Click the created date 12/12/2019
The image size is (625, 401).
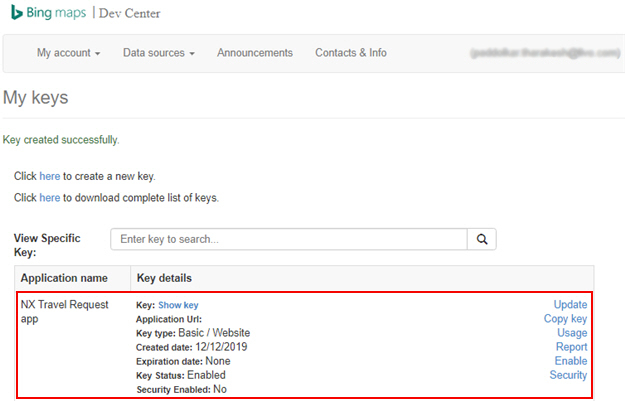(x=221, y=347)
